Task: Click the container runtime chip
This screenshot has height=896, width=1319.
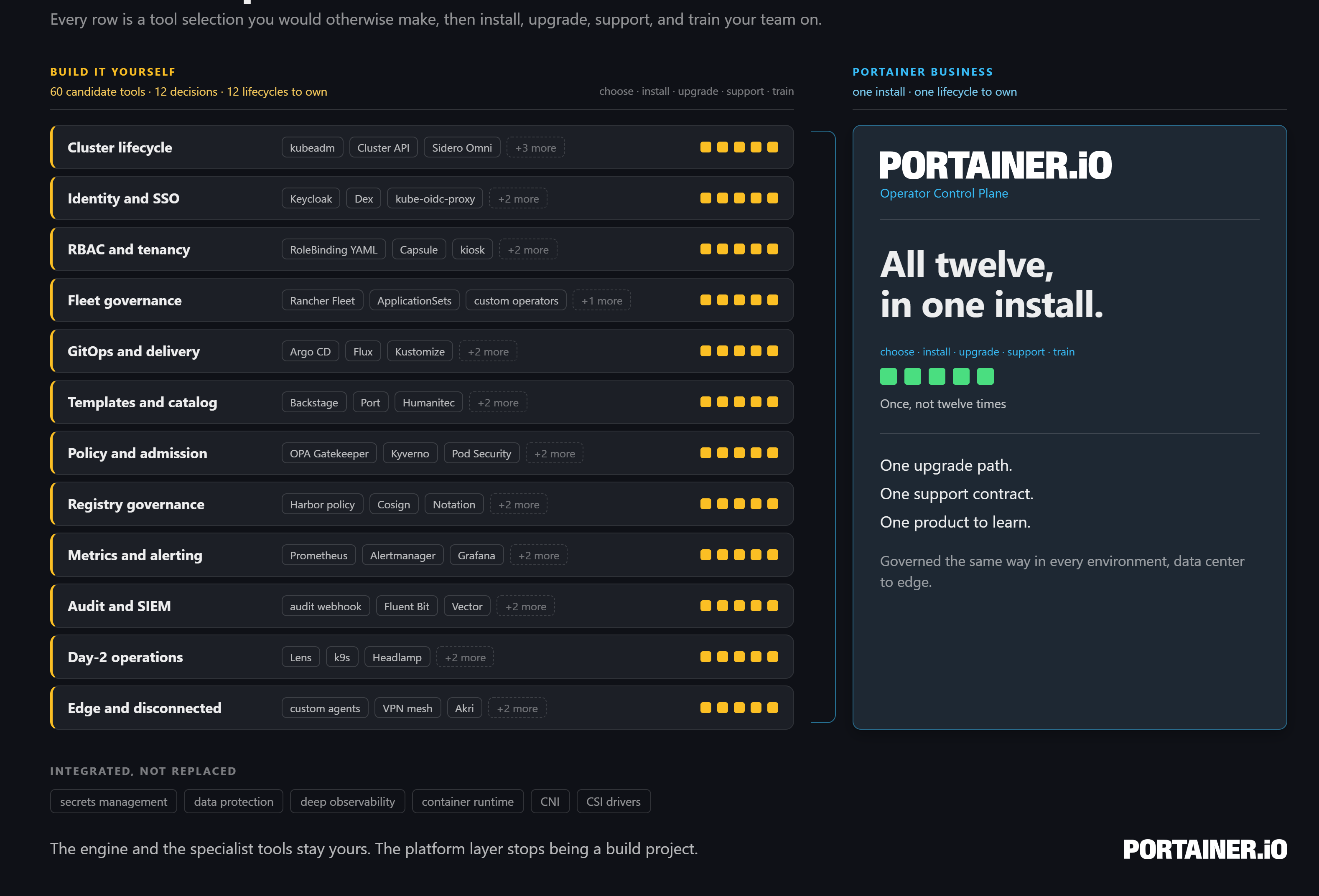Action: tap(468, 801)
